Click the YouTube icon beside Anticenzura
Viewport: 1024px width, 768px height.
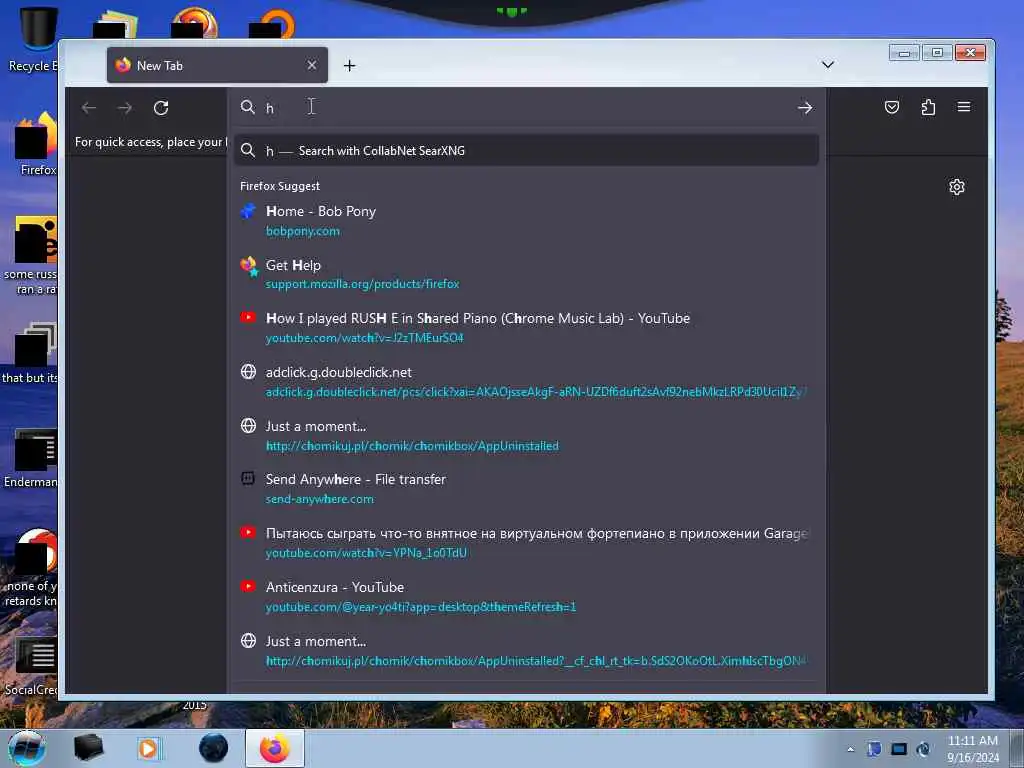pos(248,586)
